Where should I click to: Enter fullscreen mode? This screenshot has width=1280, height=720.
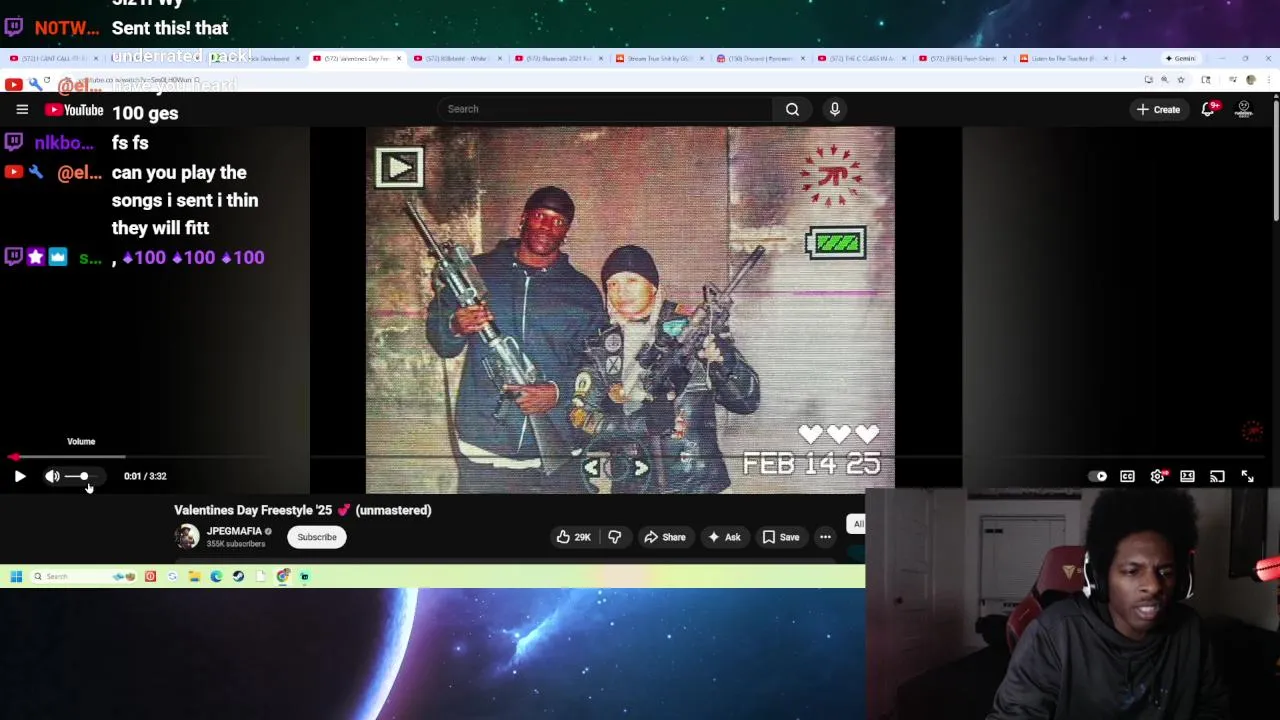click(x=1247, y=477)
